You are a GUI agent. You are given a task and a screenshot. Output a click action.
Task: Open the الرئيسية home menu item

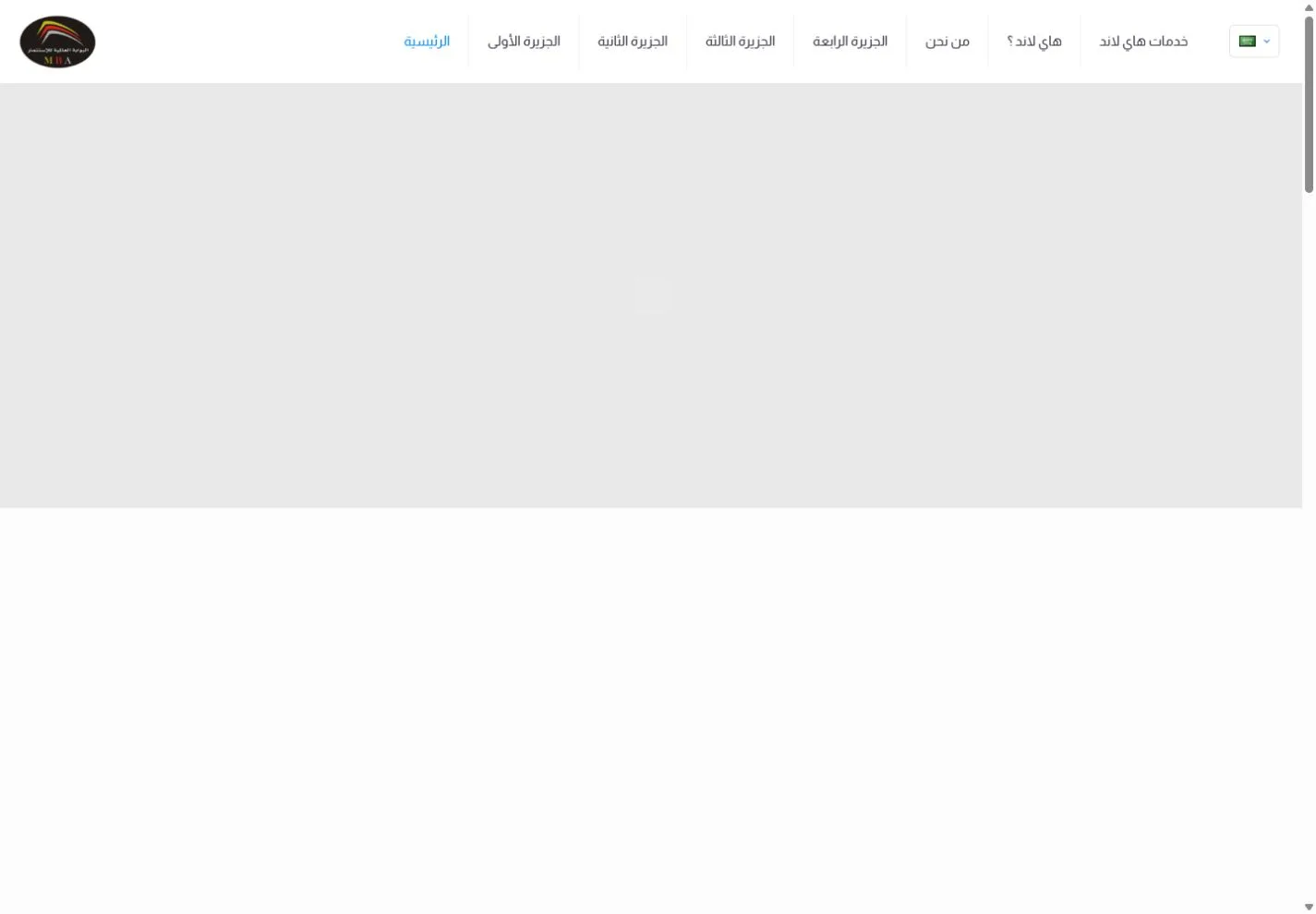point(427,42)
